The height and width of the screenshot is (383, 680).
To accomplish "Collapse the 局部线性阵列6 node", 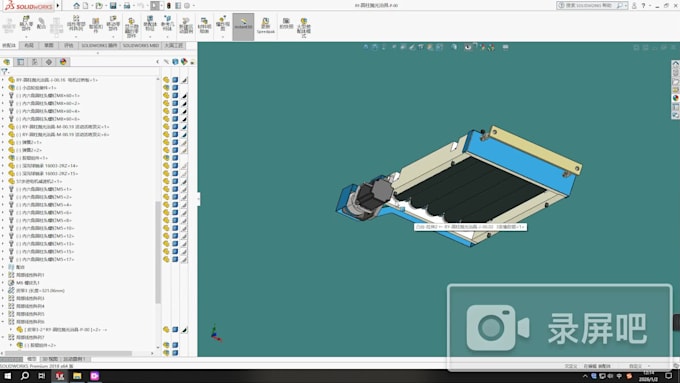I will pos(3,322).
